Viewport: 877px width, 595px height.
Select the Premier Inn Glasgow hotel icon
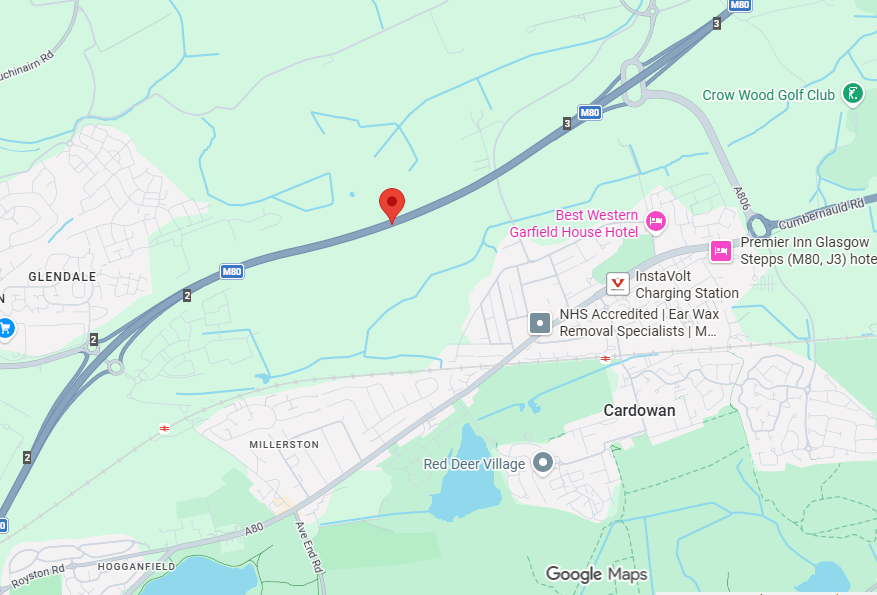pyautogui.click(x=721, y=251)
